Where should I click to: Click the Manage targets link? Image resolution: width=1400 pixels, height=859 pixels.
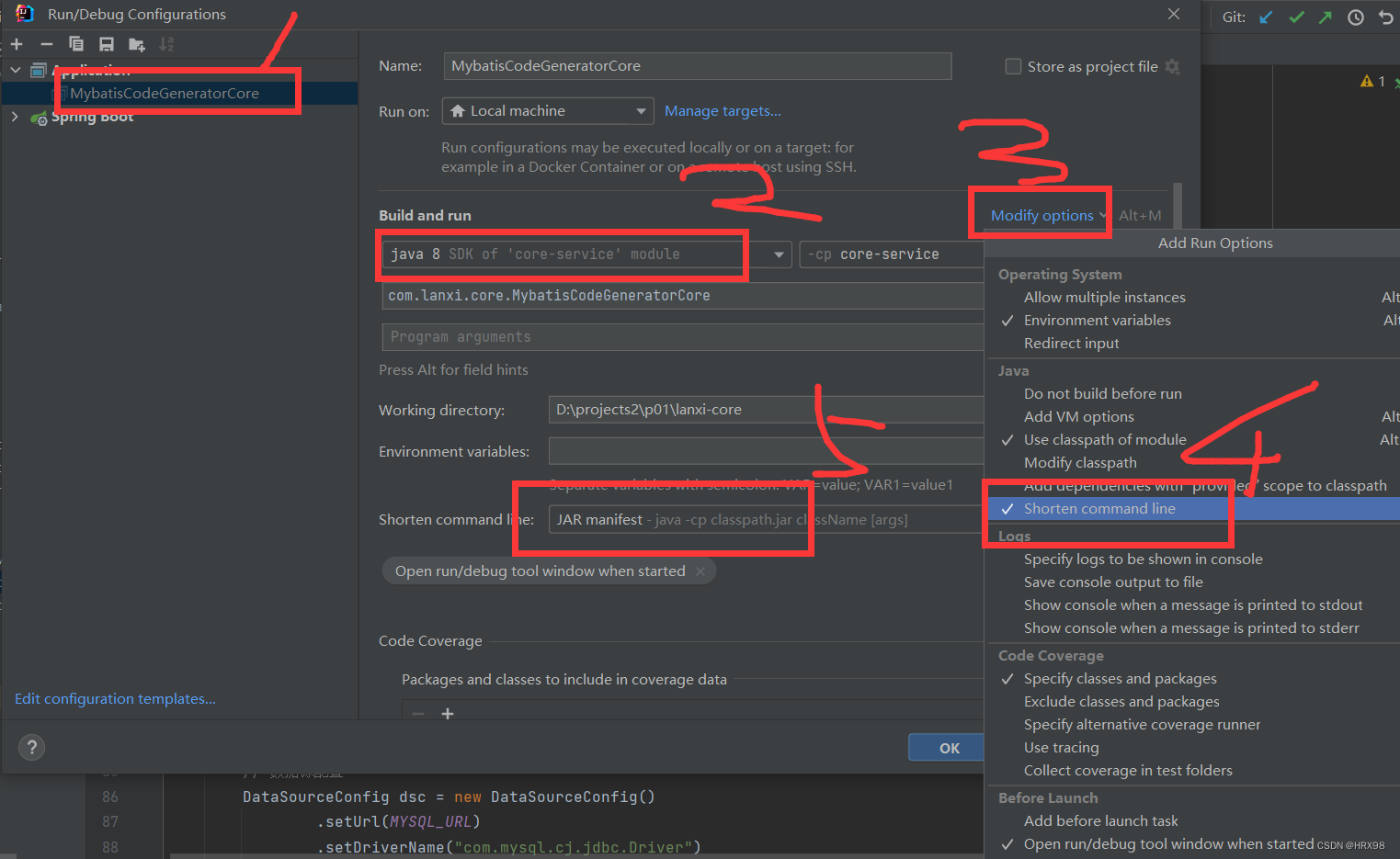[723, 111]
